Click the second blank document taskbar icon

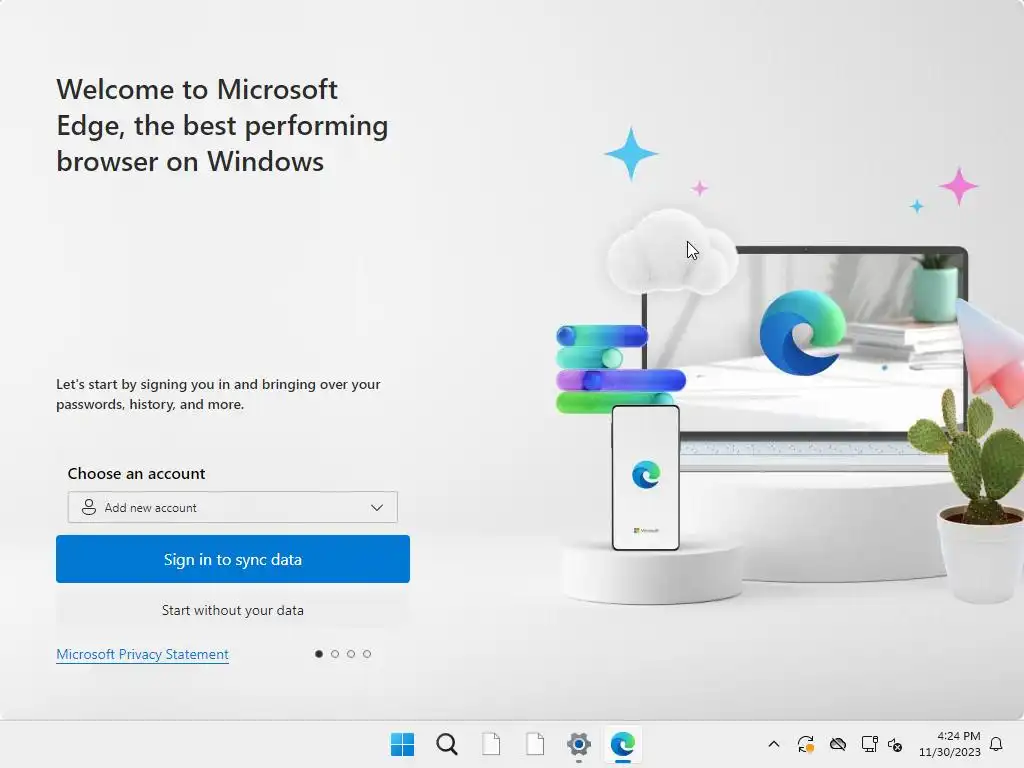coord(535,744)
